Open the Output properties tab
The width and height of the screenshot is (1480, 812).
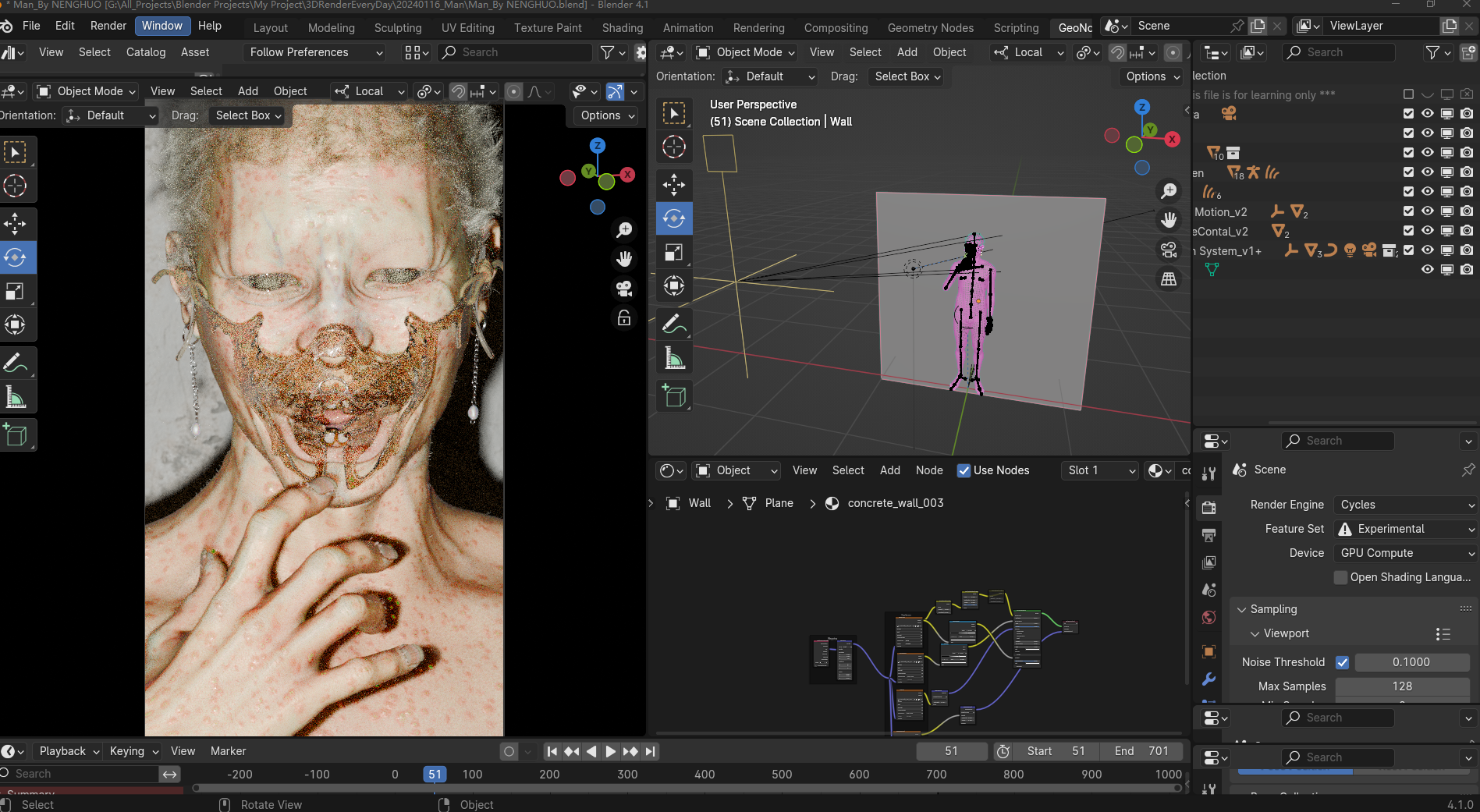(1208, 535)
